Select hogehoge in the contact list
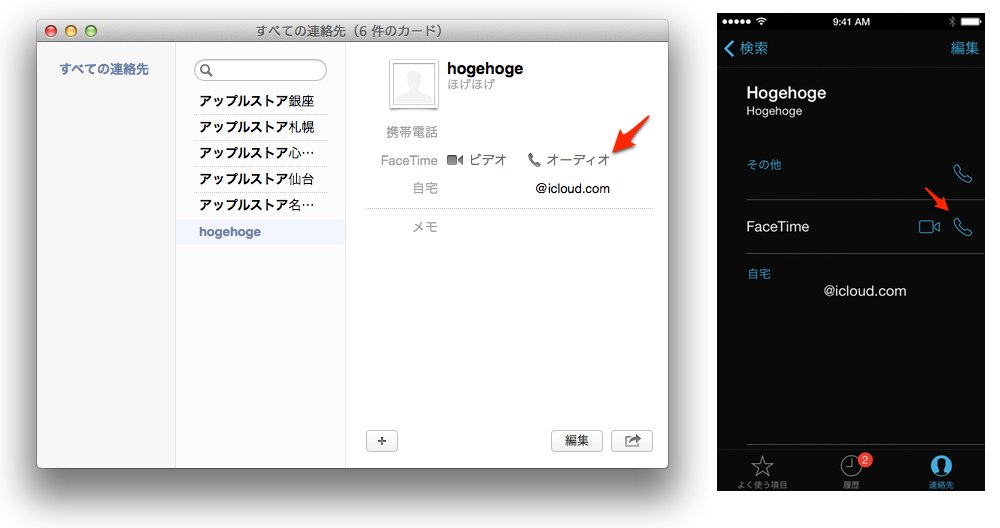1000x528 pixels. (x=260, y=231)
